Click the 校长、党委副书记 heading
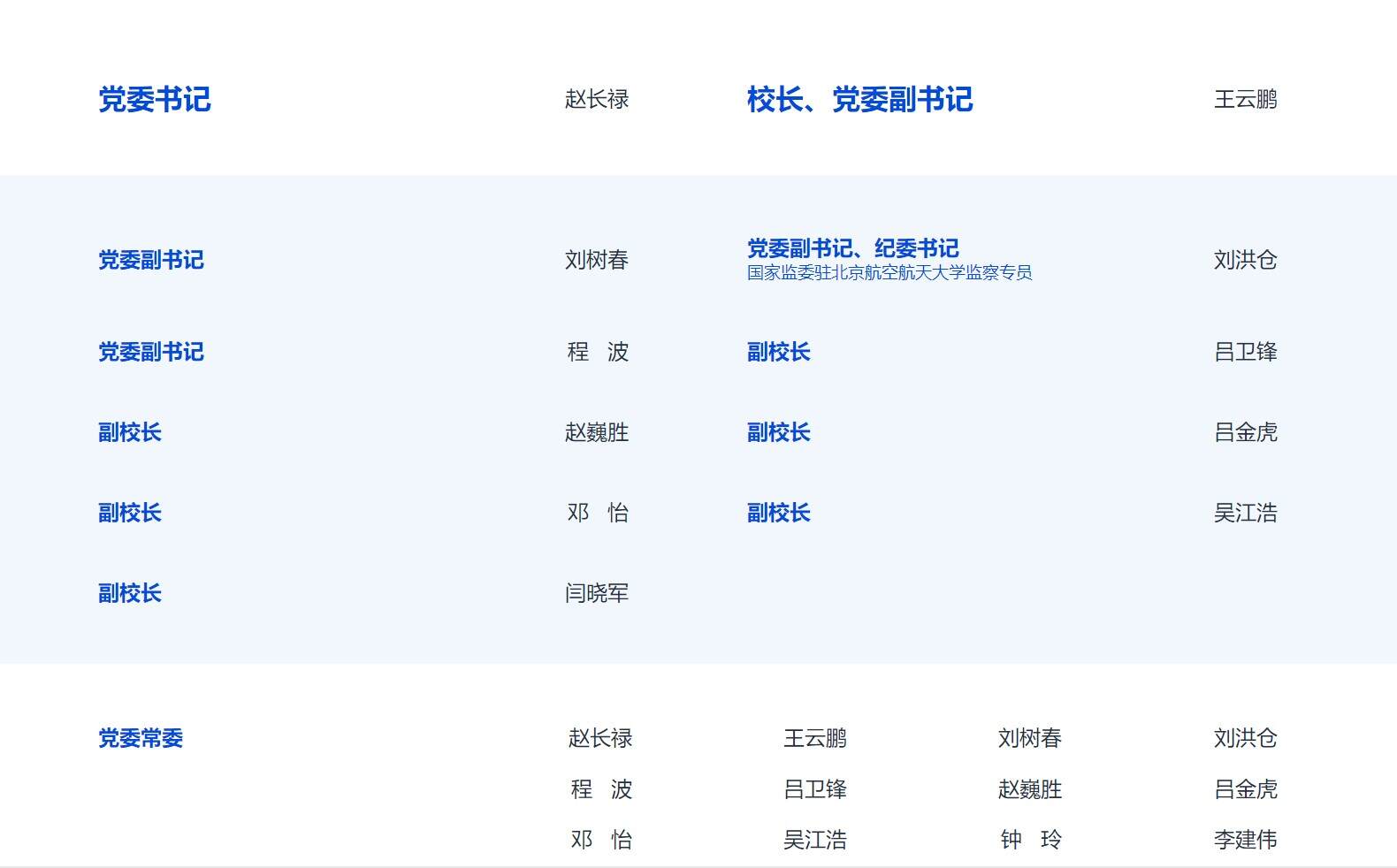Image resolution: width=1397 pixels, height=868 pixels. (859, 99)
